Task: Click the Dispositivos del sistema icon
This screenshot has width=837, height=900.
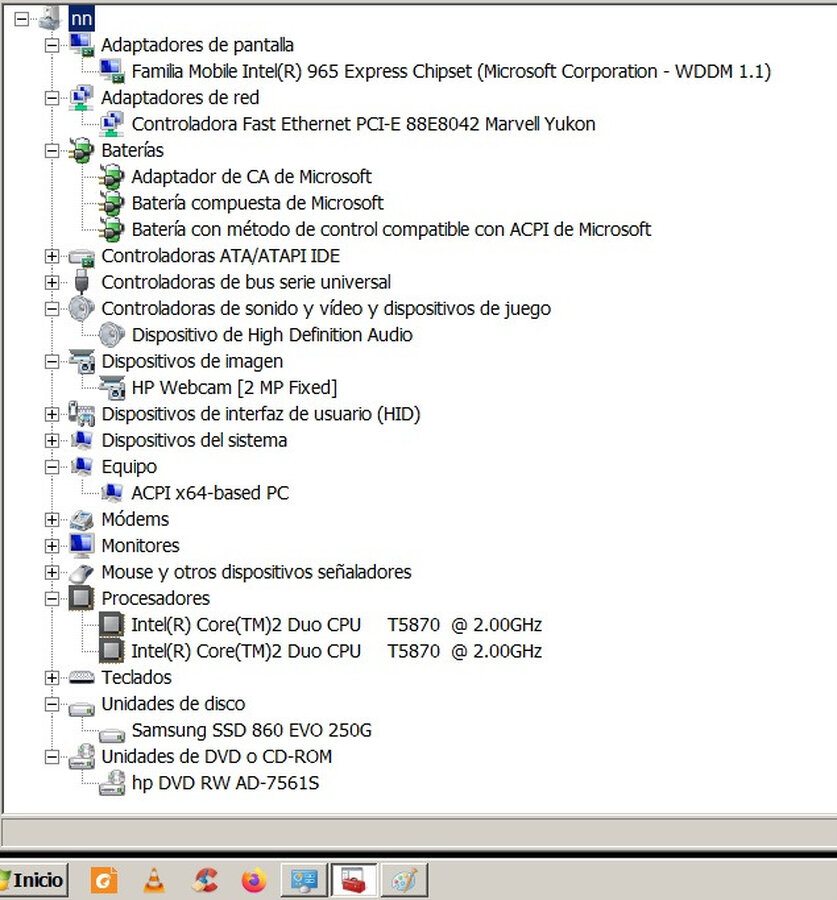Action: pyautogui.click(x=82, y=440)
